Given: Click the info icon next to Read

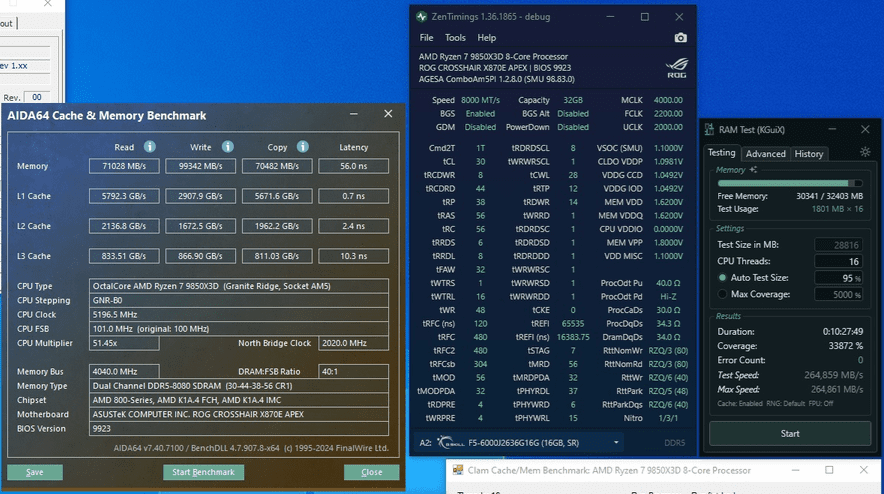Looking at the screenshot, I should 149,147.
